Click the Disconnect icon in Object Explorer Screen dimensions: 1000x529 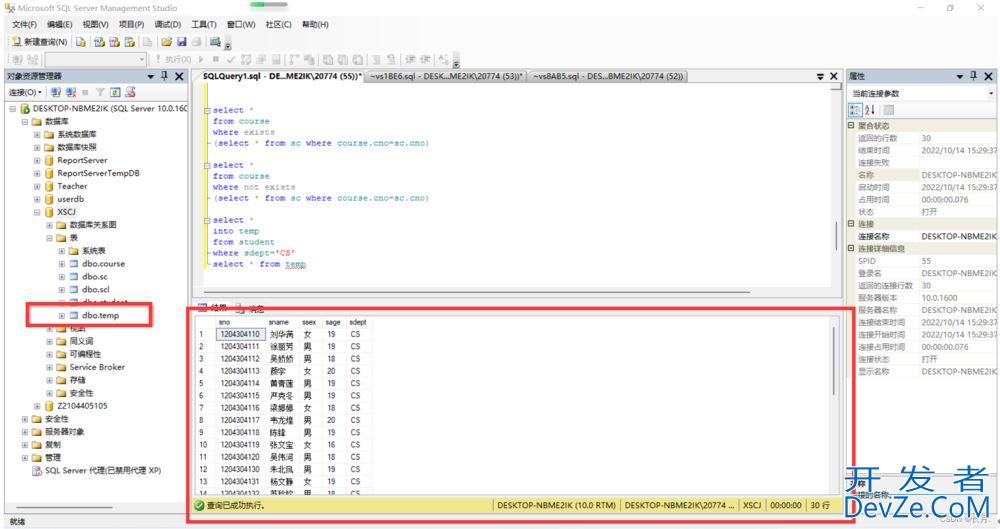pyautogui.click(x=71, y=93)
